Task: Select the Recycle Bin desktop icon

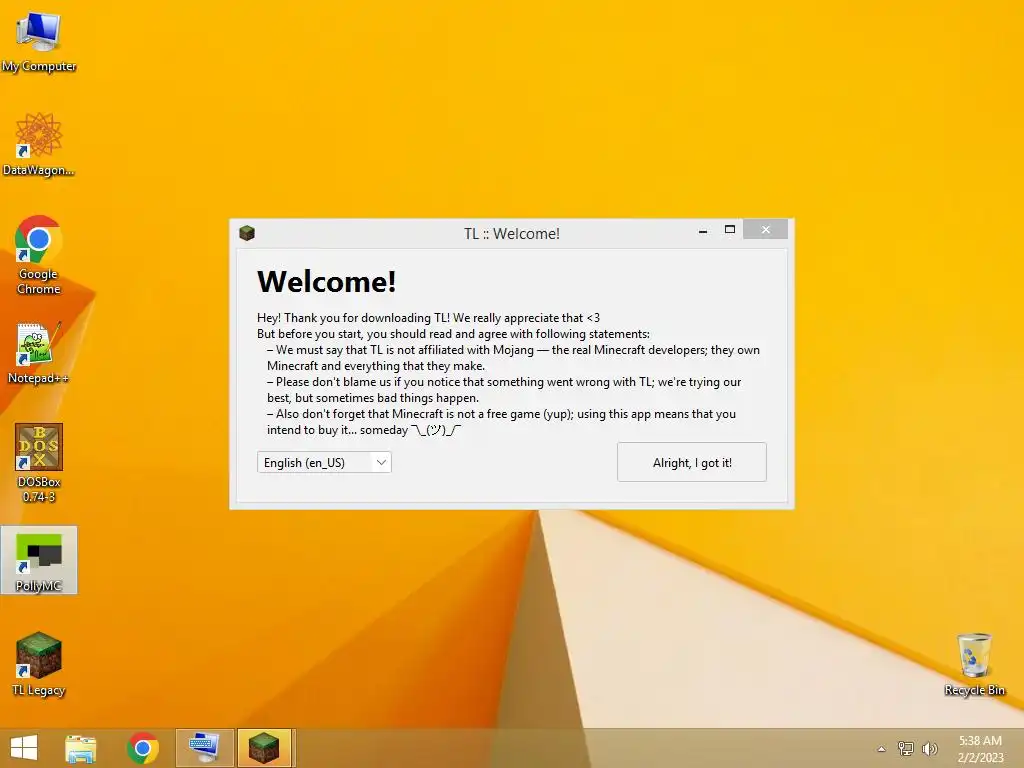Action: 974,664
